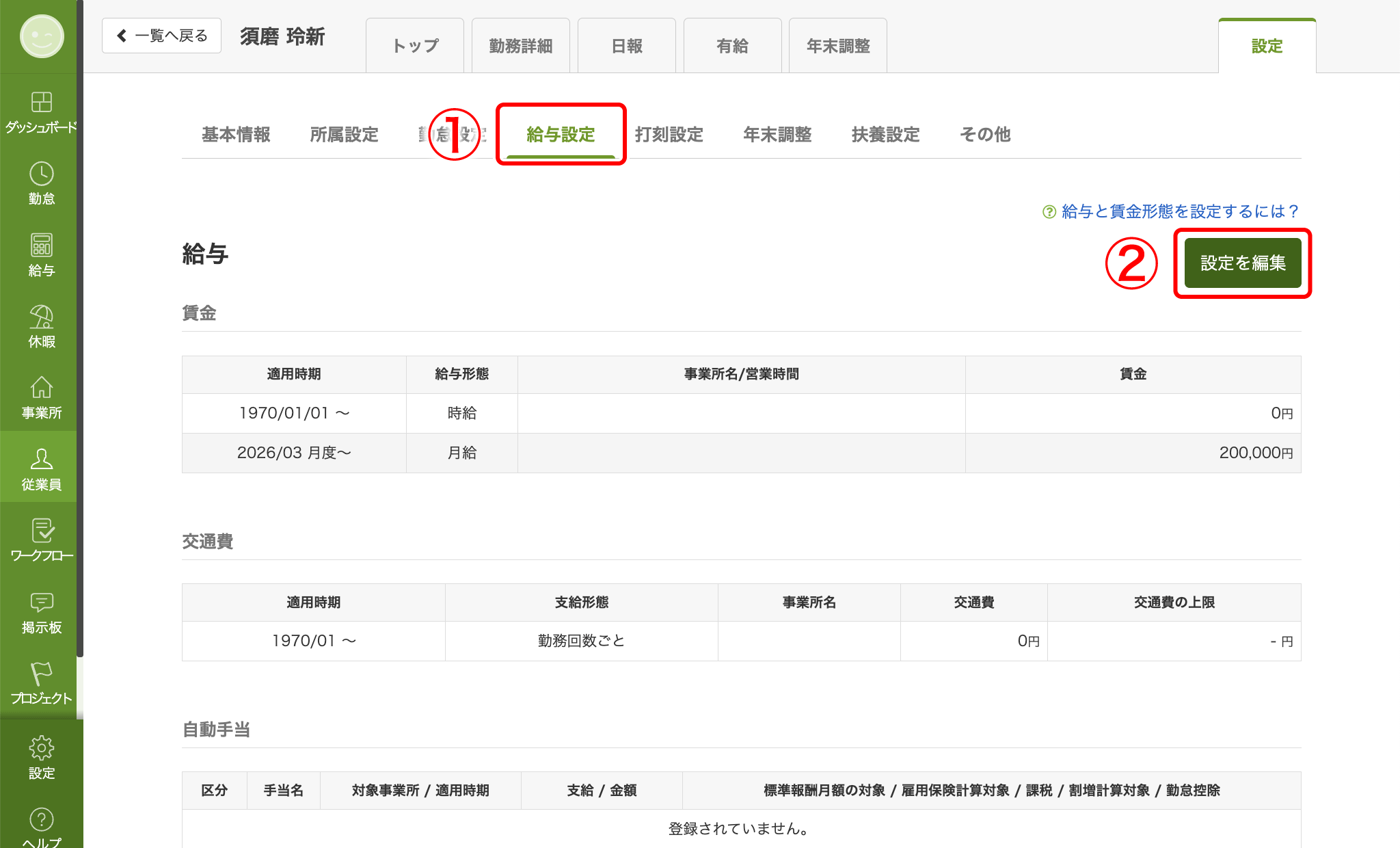Image resolution: width=1400 pixels, height=848 pixels.
Task: Select the 打刻設定 sub-tab
Action: coord(669,134)
